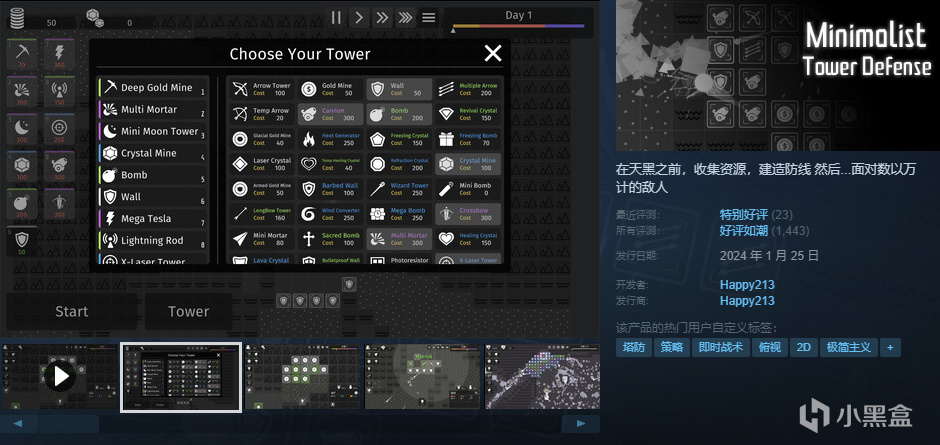Set game to double speed

tap(382, 17)
